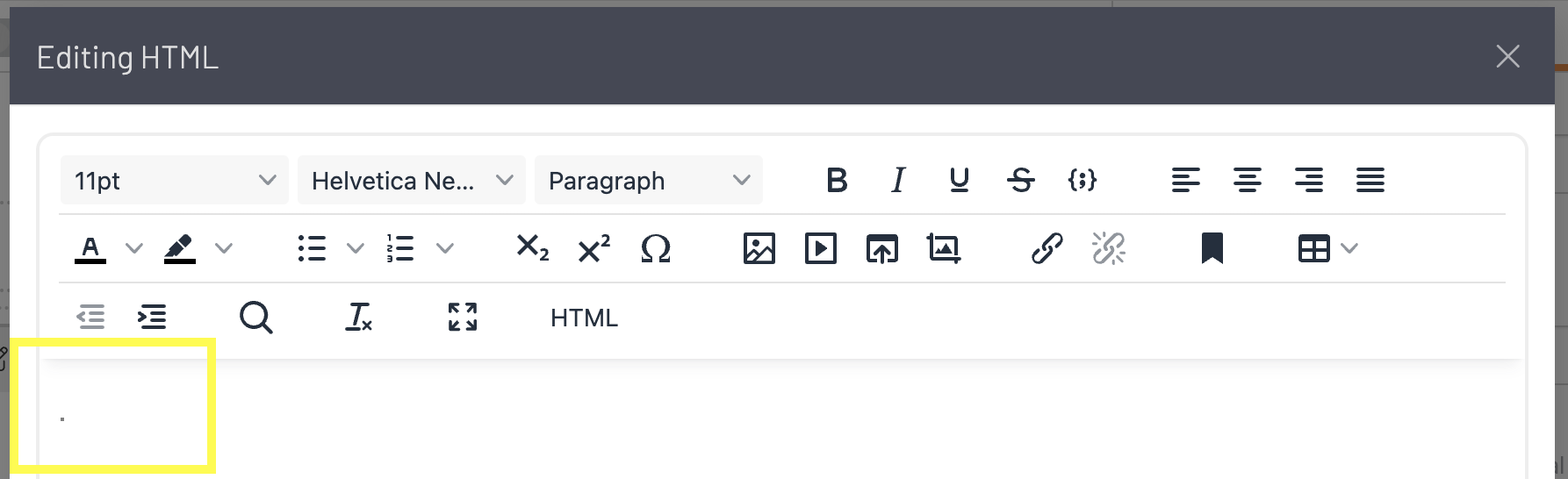Click the HTML source button
Viewport: 1568px width, 479px height.
point(584,318)
